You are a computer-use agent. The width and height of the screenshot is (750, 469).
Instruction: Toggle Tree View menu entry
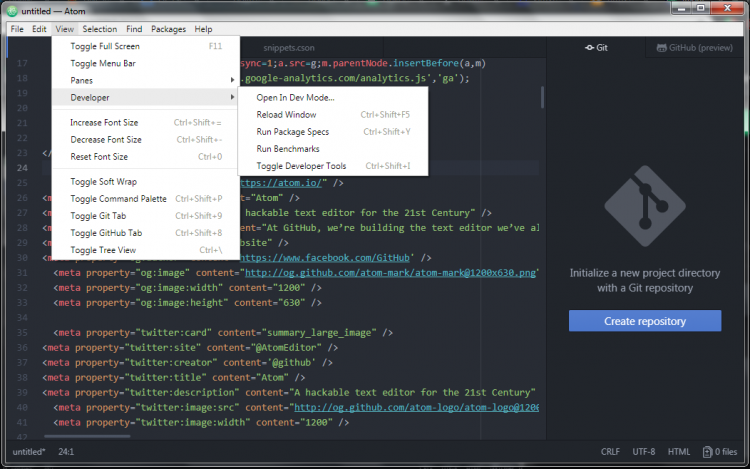click(x=145, y=250)
